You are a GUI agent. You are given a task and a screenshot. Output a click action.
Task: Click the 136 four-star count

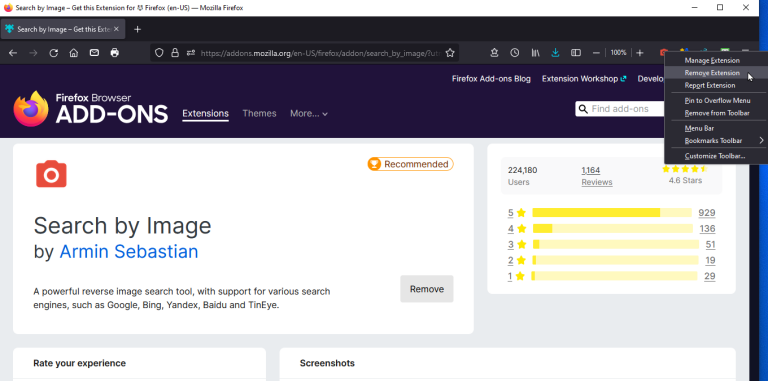tap(707, 229)
